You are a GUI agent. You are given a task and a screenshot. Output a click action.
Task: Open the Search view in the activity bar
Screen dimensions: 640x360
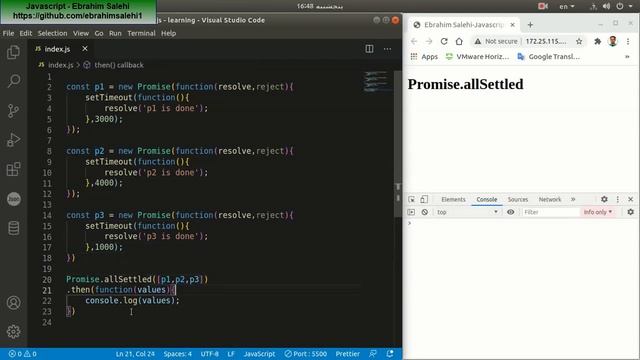tap(13, 81)
